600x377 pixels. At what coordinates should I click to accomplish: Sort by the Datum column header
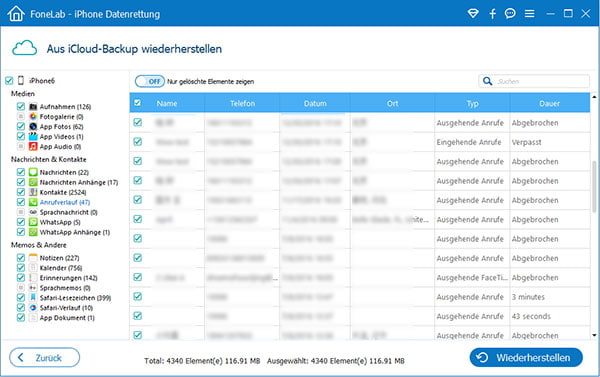(x=315, y=103)
